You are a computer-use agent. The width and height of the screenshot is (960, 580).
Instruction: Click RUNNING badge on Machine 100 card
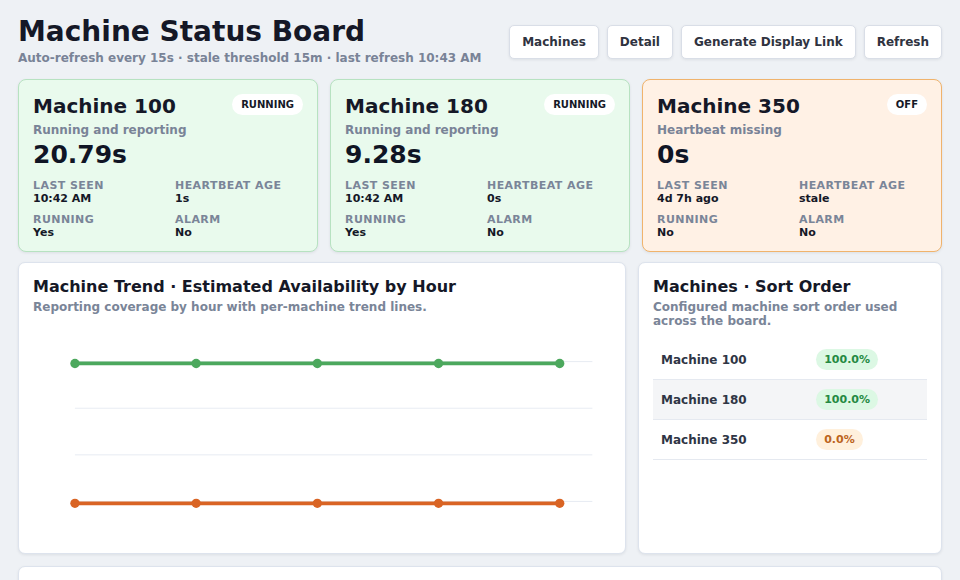[268, 104]
